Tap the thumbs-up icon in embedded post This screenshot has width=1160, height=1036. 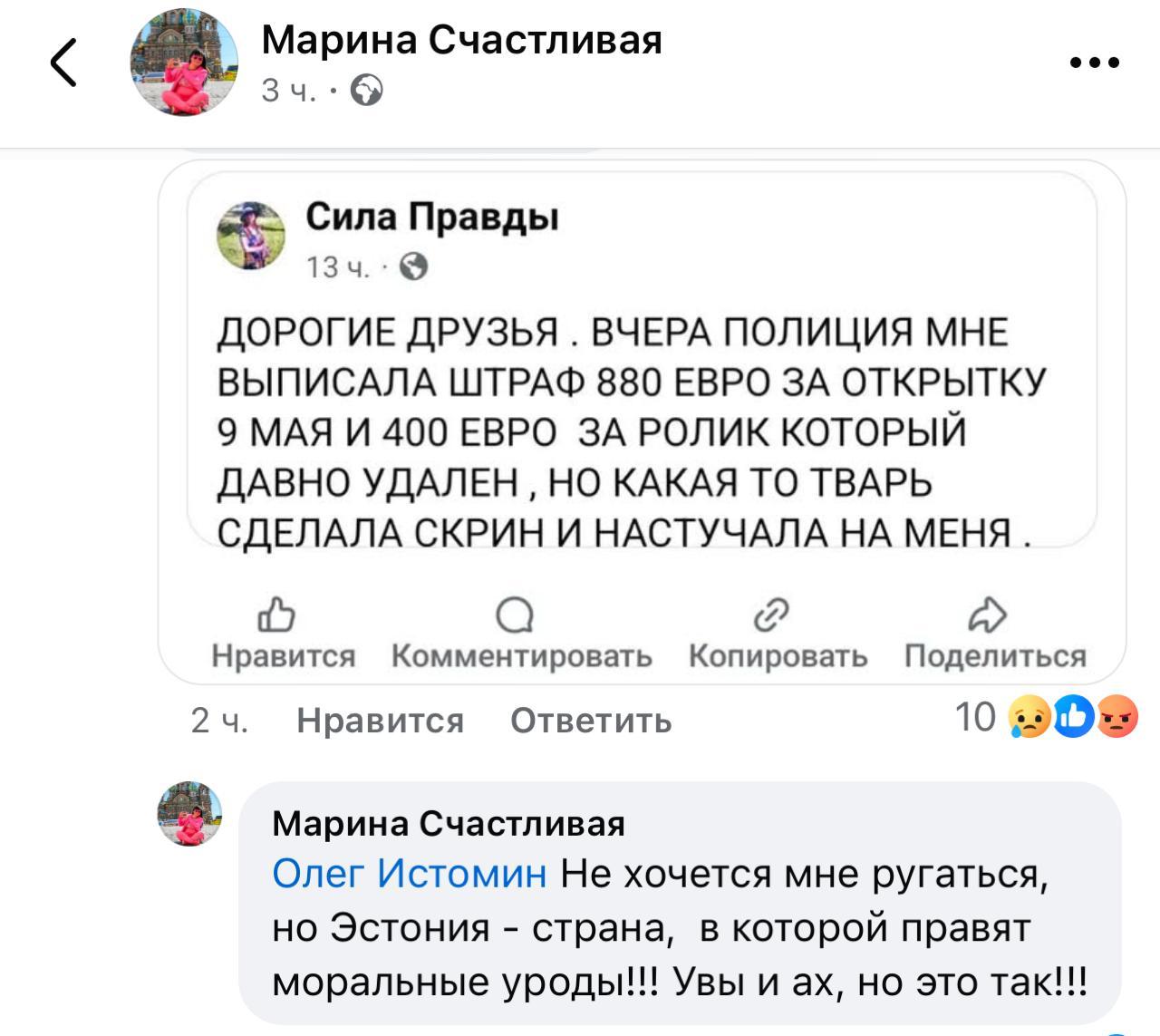tap(277, 615)
